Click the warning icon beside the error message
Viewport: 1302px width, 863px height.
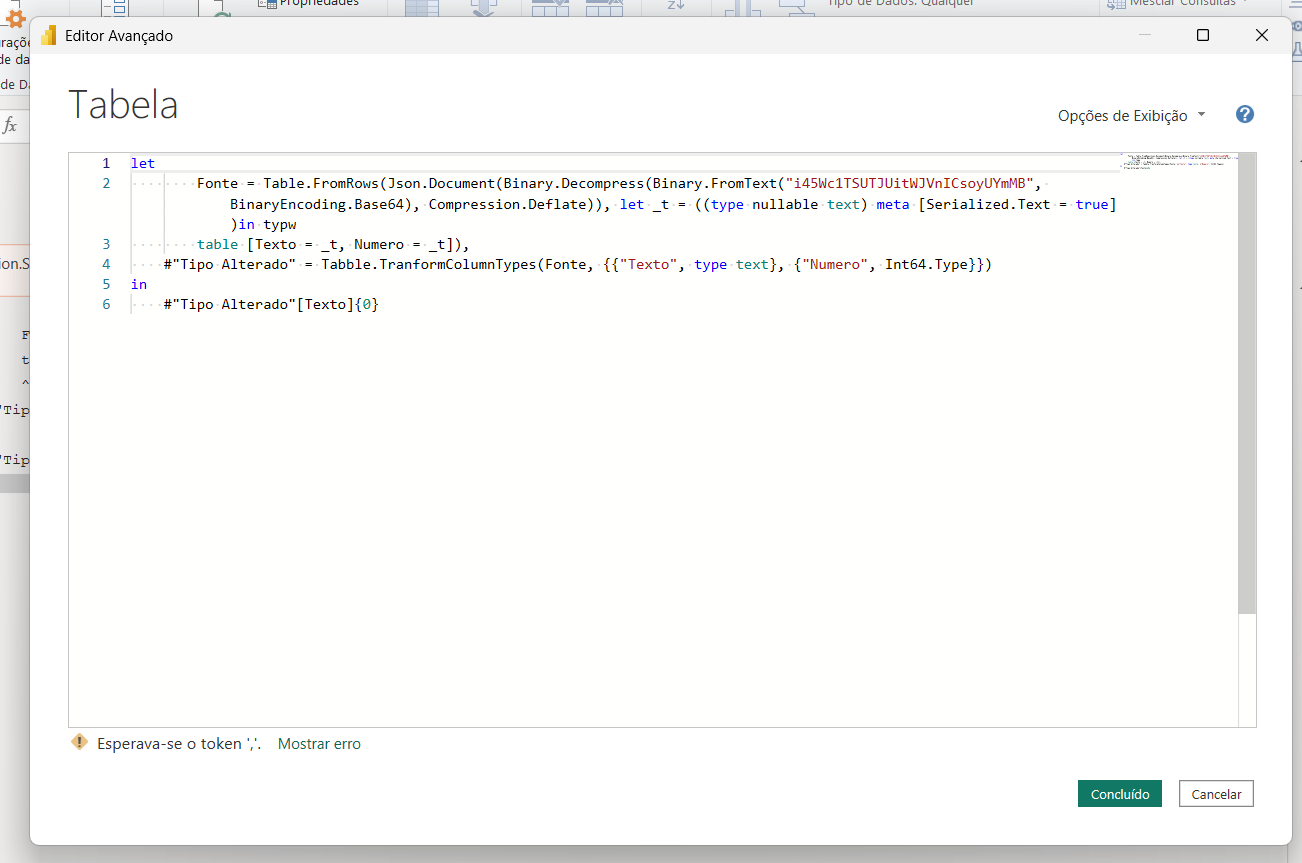(80, 742)
